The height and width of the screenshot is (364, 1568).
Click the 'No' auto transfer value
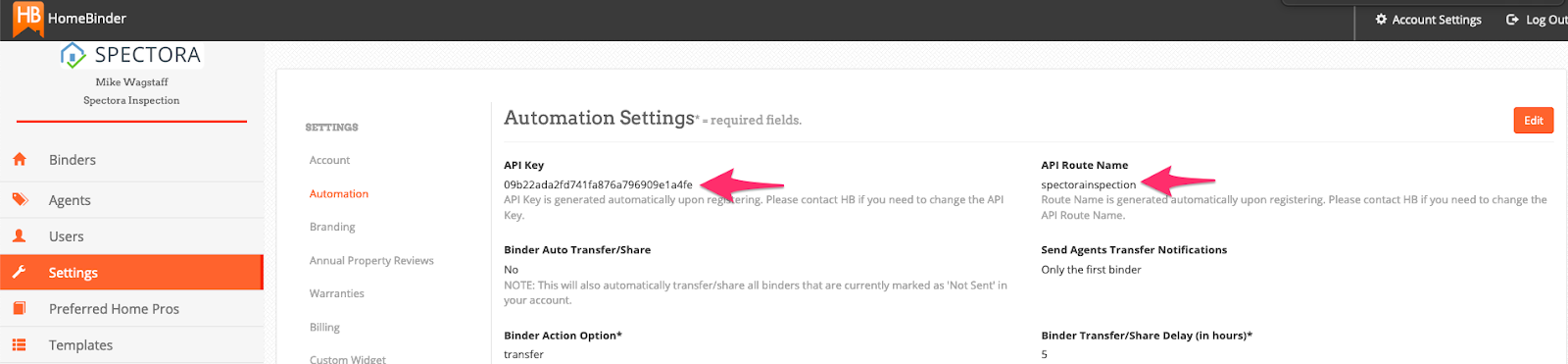pyautogui.click(x=512, y=270)
